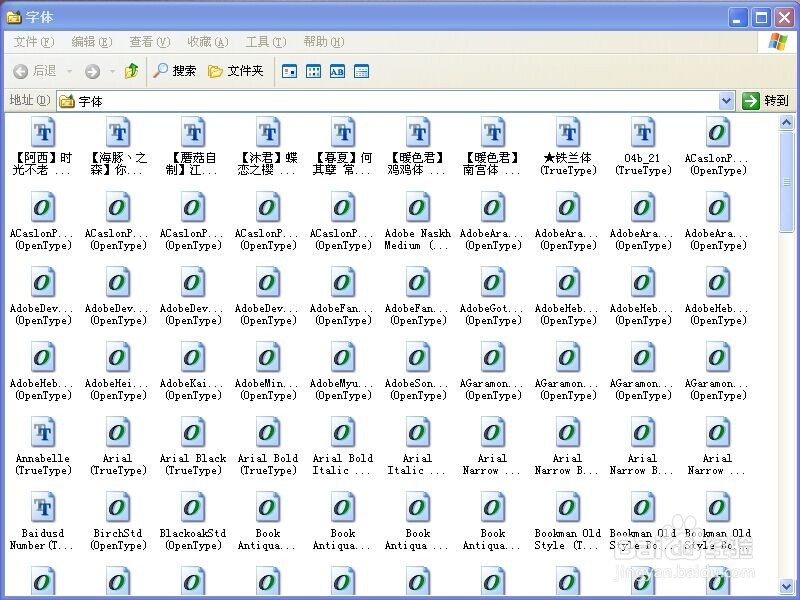
Task: Open the 工具(T) menu
Action: click(x=266, y=42)
